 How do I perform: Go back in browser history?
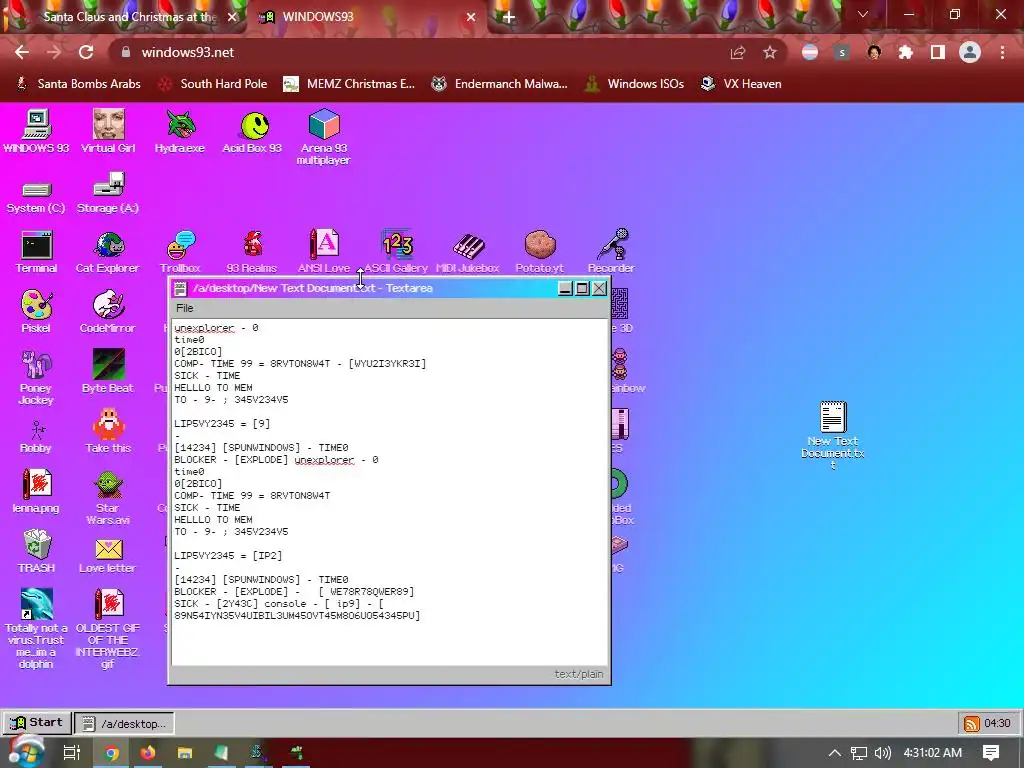point(22,52)
